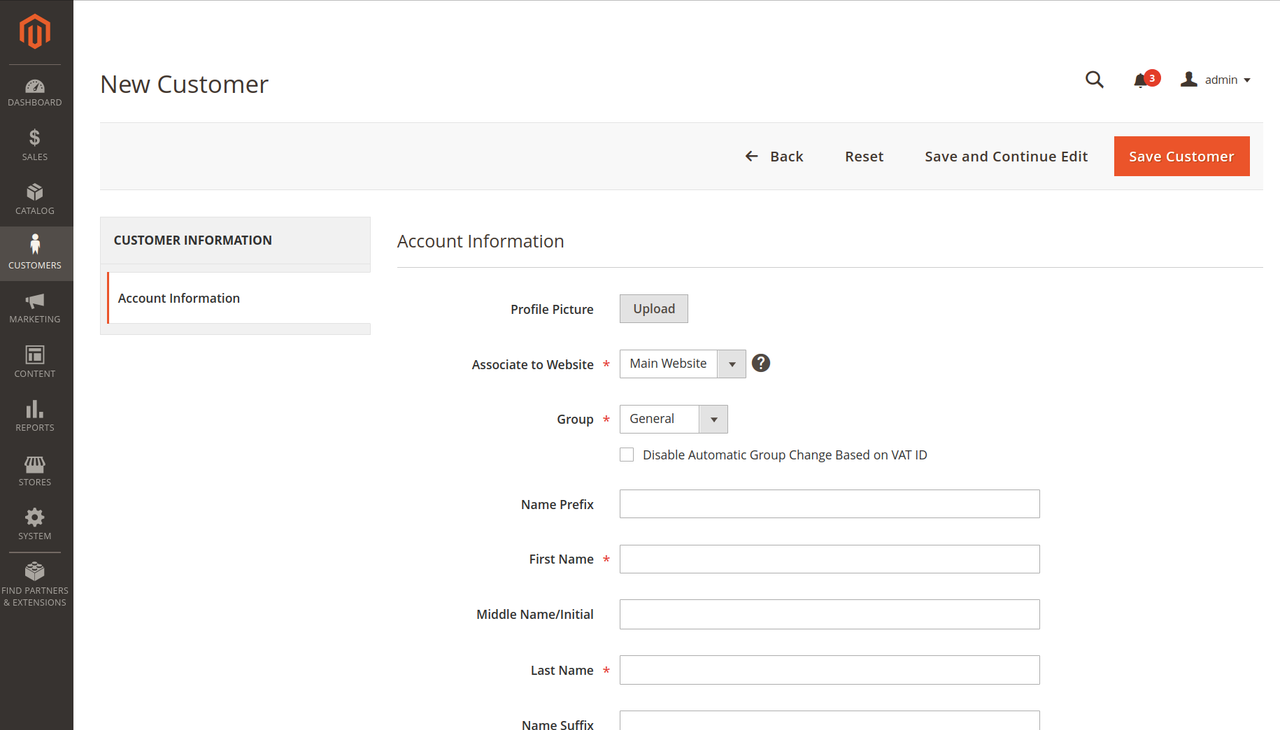Enable Disable Automatic Group Change Based on VAT ID
This screenshot has height=730, width=1280.
tap(626, 454)
